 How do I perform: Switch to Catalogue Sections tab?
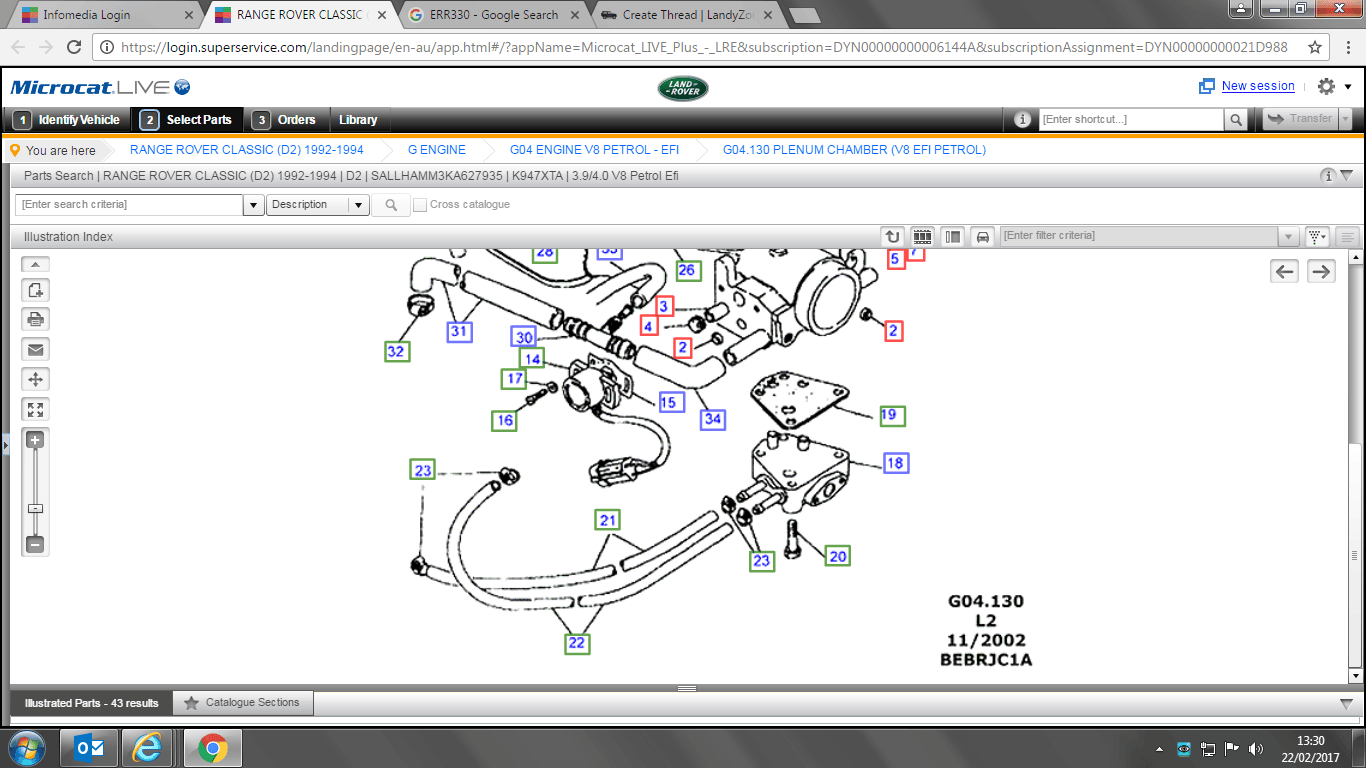coord(243,703)
